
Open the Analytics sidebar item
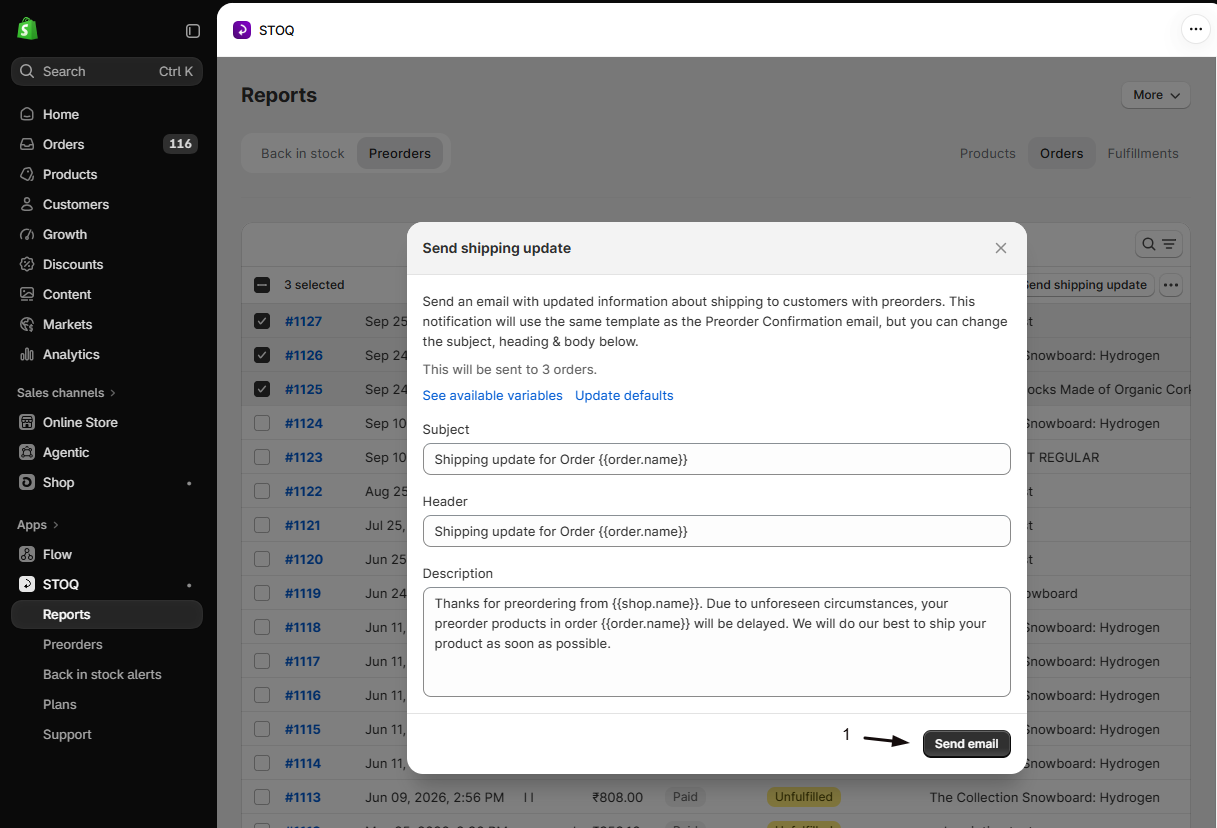107,354
